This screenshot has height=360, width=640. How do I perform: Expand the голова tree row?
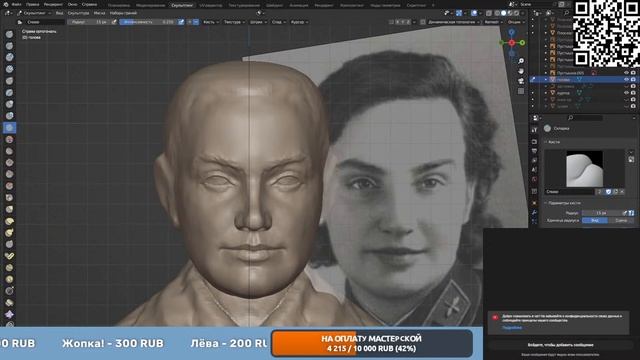(x=546, y=80)
